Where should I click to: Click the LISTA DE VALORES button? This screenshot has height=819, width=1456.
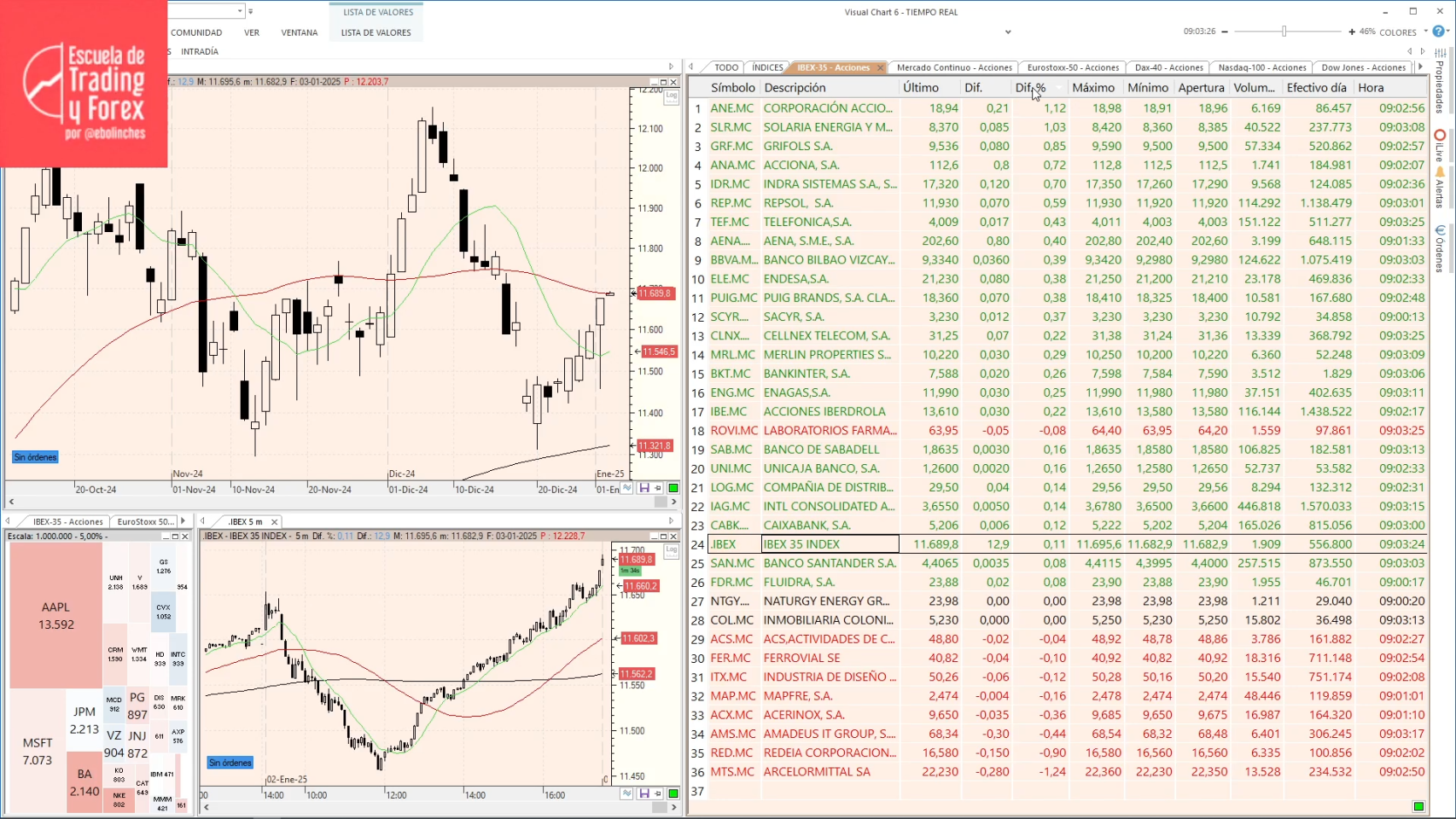(376, 32)
